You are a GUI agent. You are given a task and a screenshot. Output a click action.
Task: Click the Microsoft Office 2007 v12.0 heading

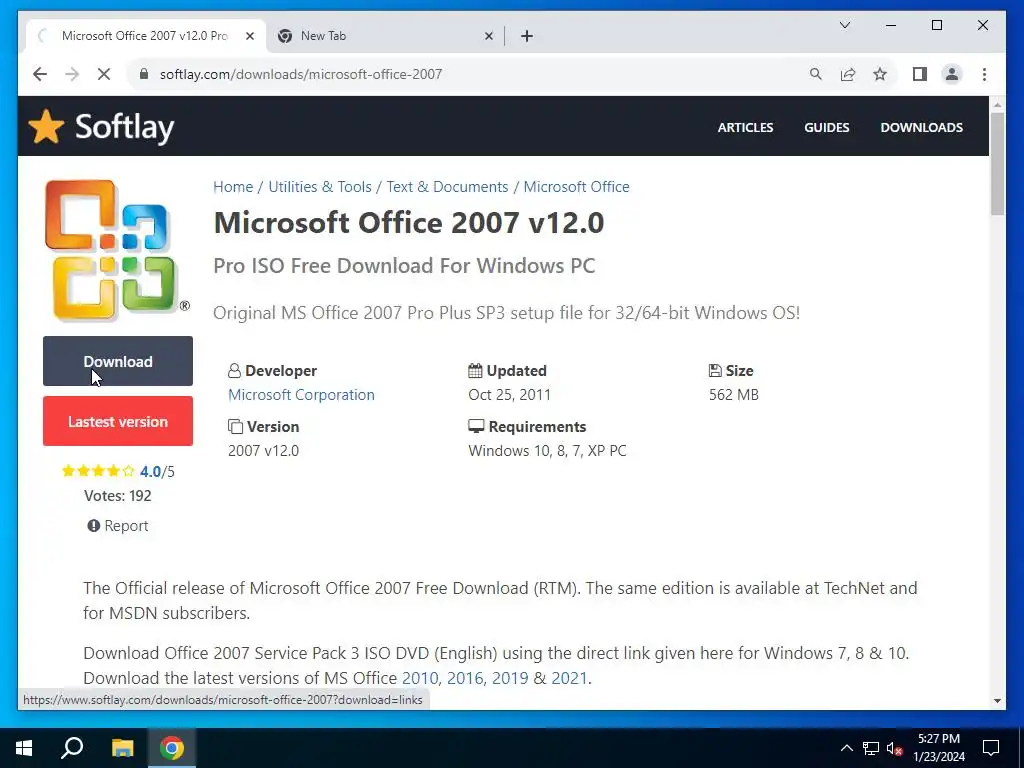[x=409, y=223]
